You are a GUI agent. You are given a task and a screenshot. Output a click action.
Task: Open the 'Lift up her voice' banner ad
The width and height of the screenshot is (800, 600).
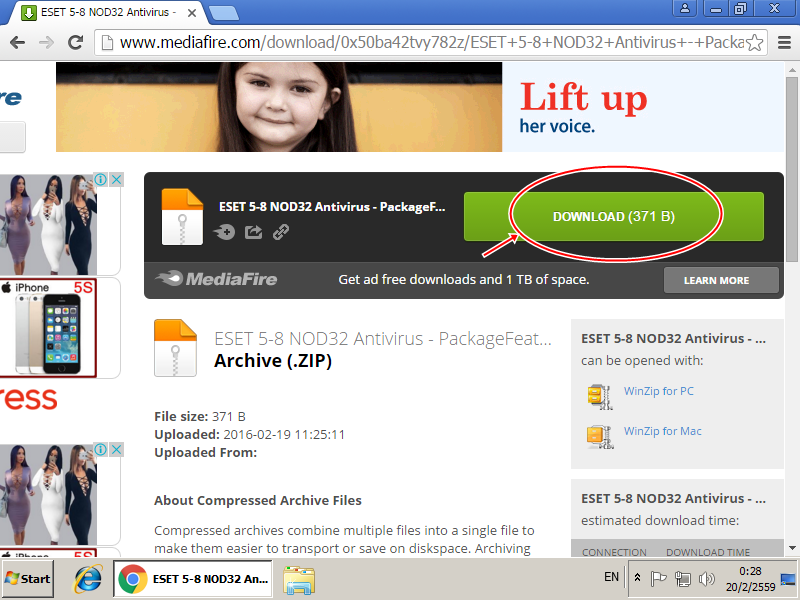coord(419,107)
